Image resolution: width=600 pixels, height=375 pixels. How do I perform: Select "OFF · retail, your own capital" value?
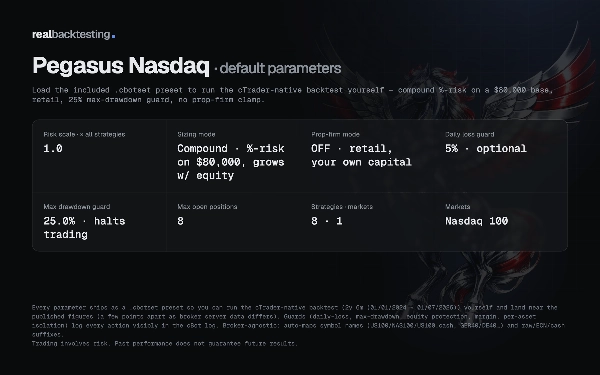point(361,155)
